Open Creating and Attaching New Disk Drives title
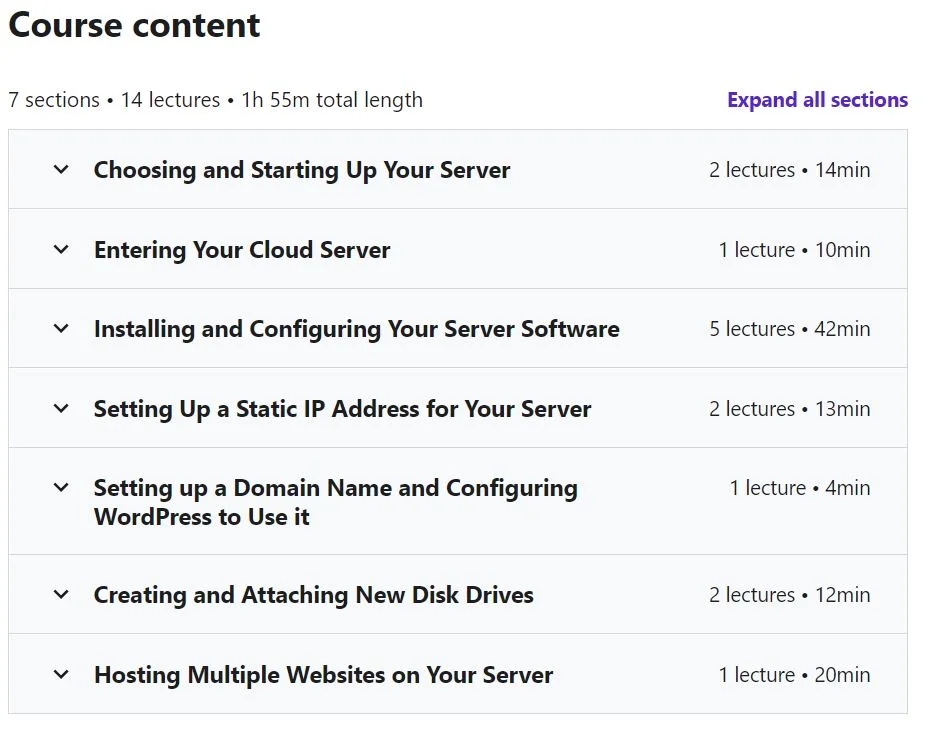Screen dimensions: 926x737 [314, 595]
